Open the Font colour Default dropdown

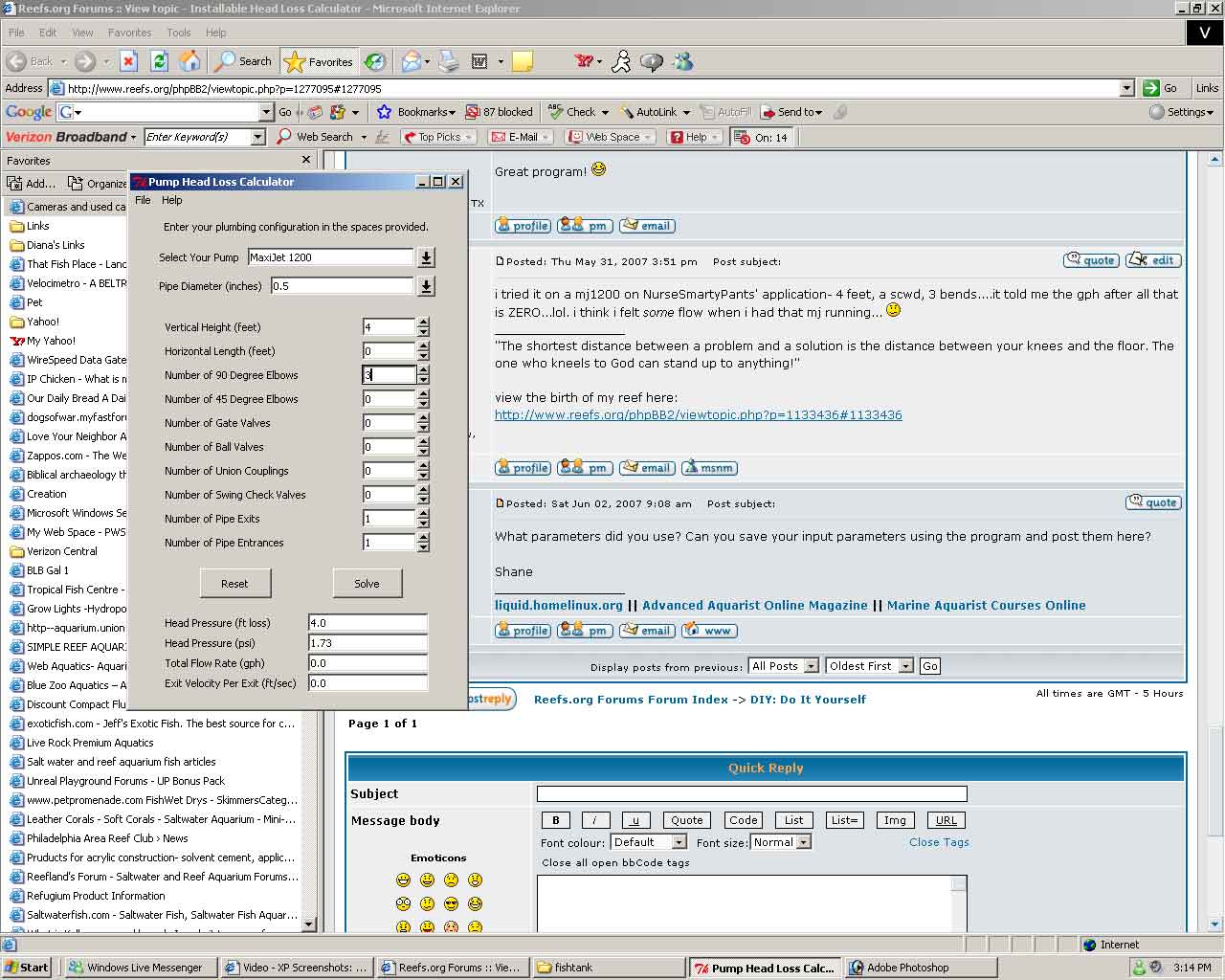[679, 842]
